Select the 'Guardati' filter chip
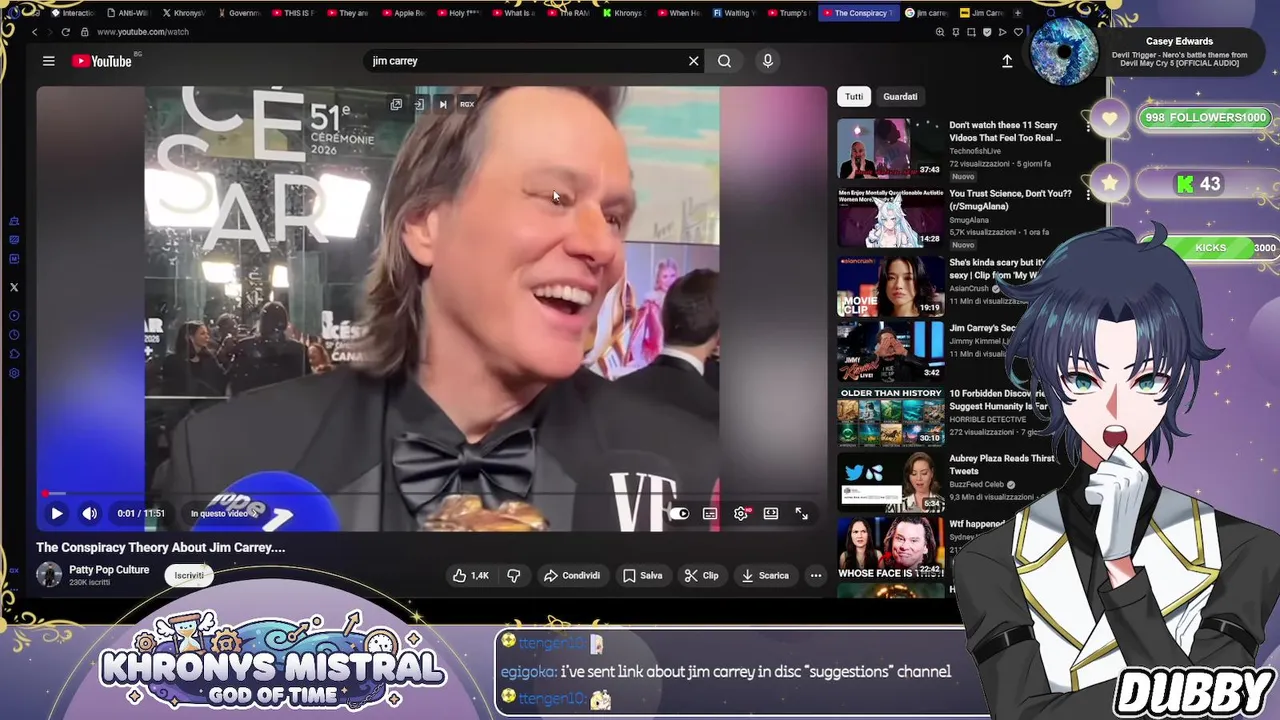 point(900,97)
